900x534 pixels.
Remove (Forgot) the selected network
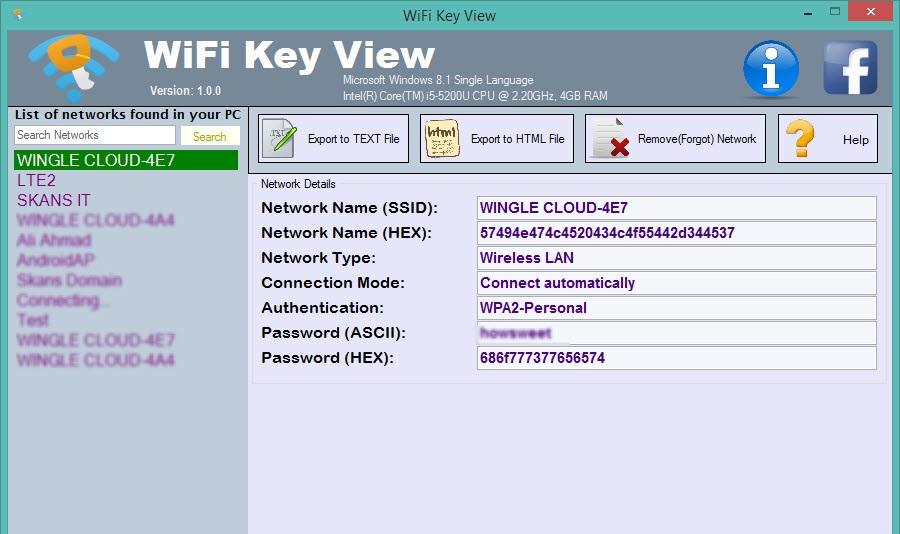(x=675, y=138)
